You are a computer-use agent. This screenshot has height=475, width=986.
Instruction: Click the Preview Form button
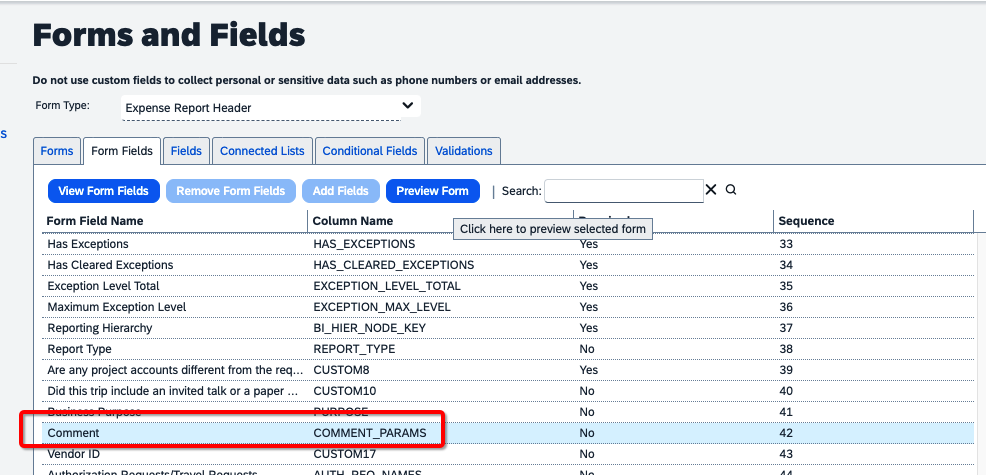click(x=433, y=191)
